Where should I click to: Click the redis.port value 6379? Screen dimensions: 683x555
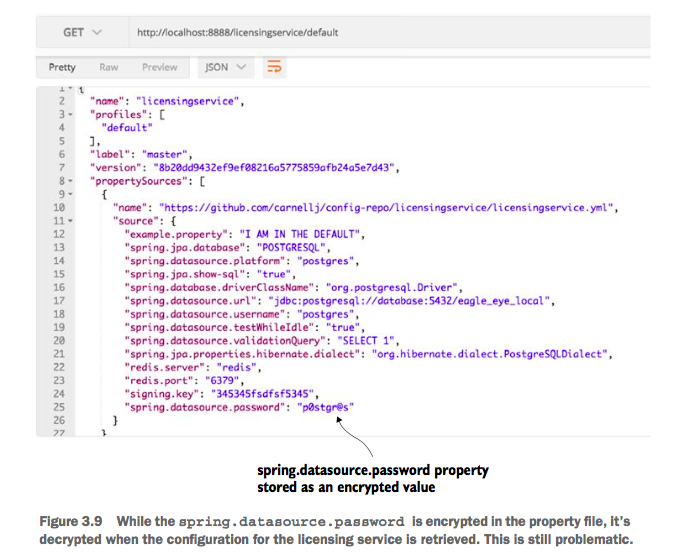pyautogui.click(x=225, y=381)
